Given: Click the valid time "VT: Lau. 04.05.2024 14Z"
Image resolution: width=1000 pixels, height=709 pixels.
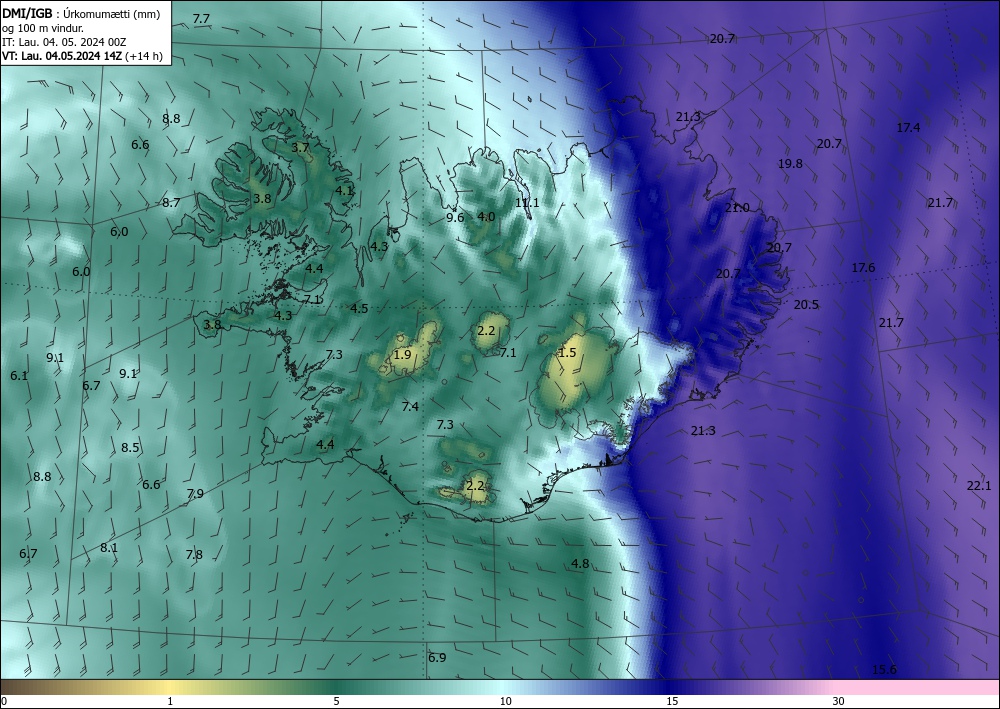Looking at the screenshot, I should click(x=62, y=56).
